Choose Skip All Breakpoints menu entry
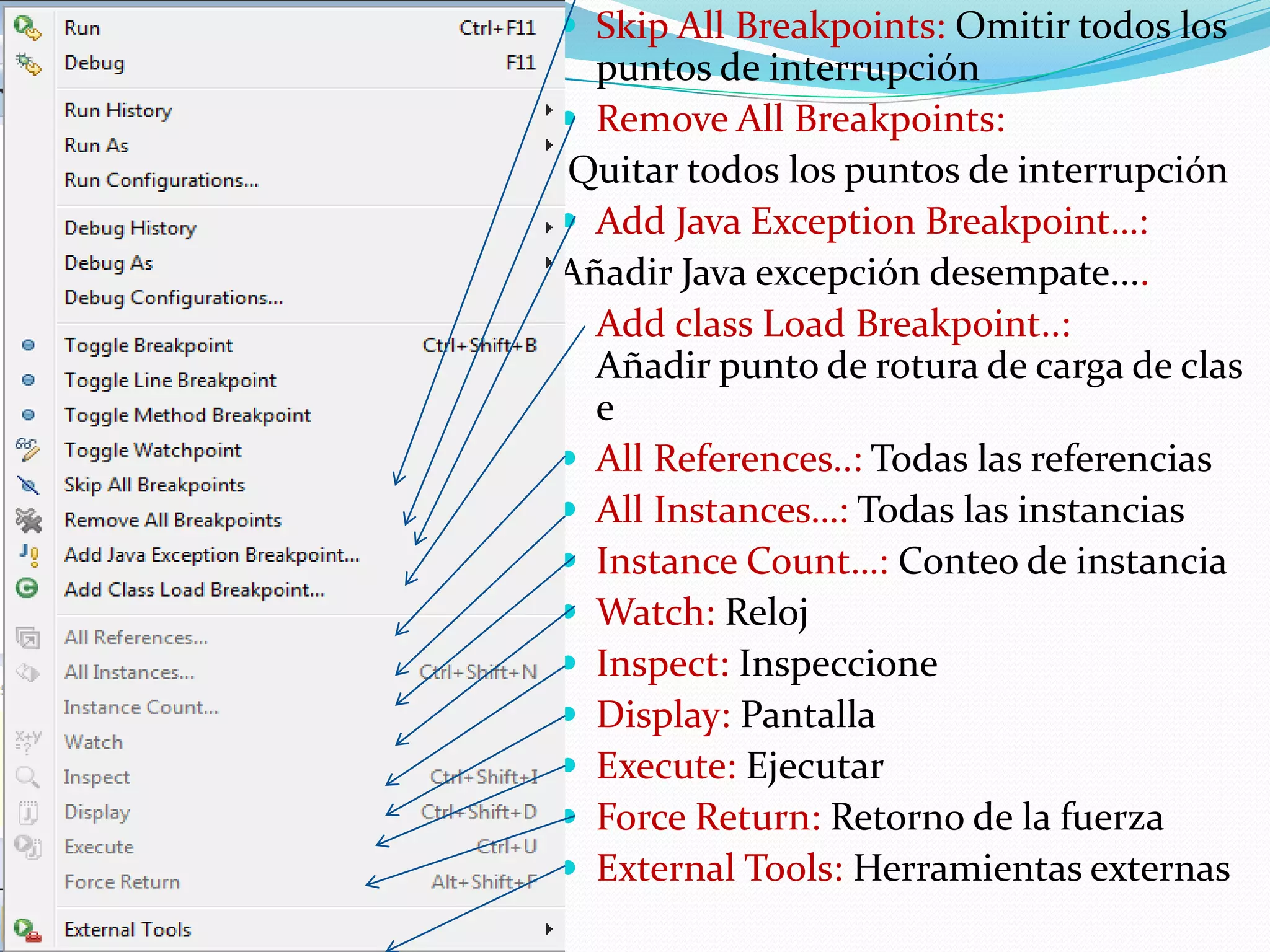Image resolution: width=1270 pixels, height=952 pixels. tap(154, 485)
